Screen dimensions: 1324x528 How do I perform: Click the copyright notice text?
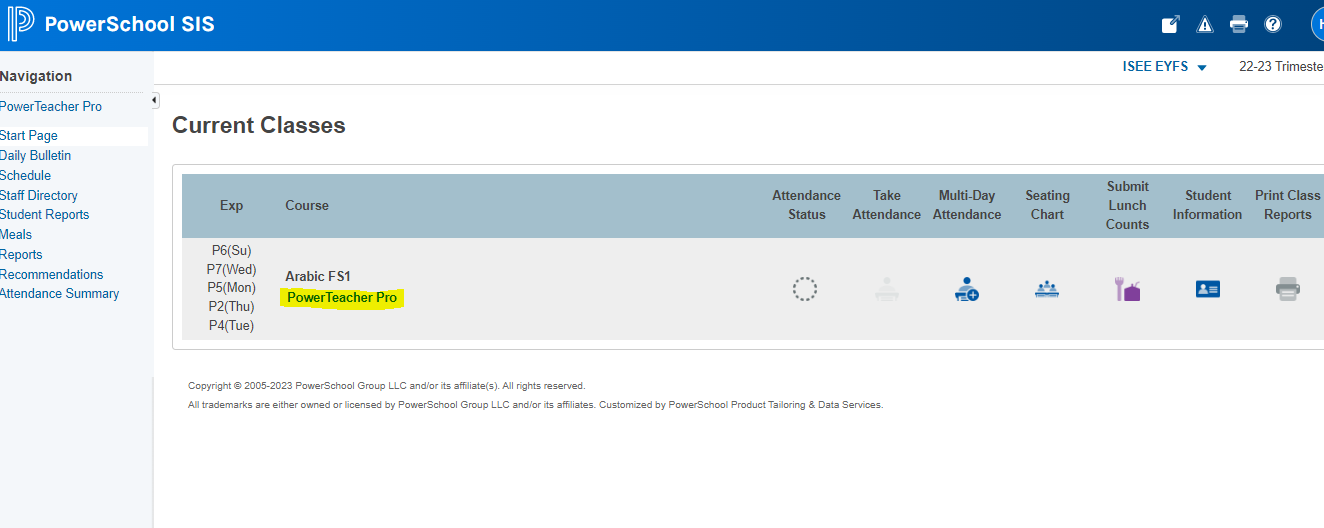[x=387, y=386]
